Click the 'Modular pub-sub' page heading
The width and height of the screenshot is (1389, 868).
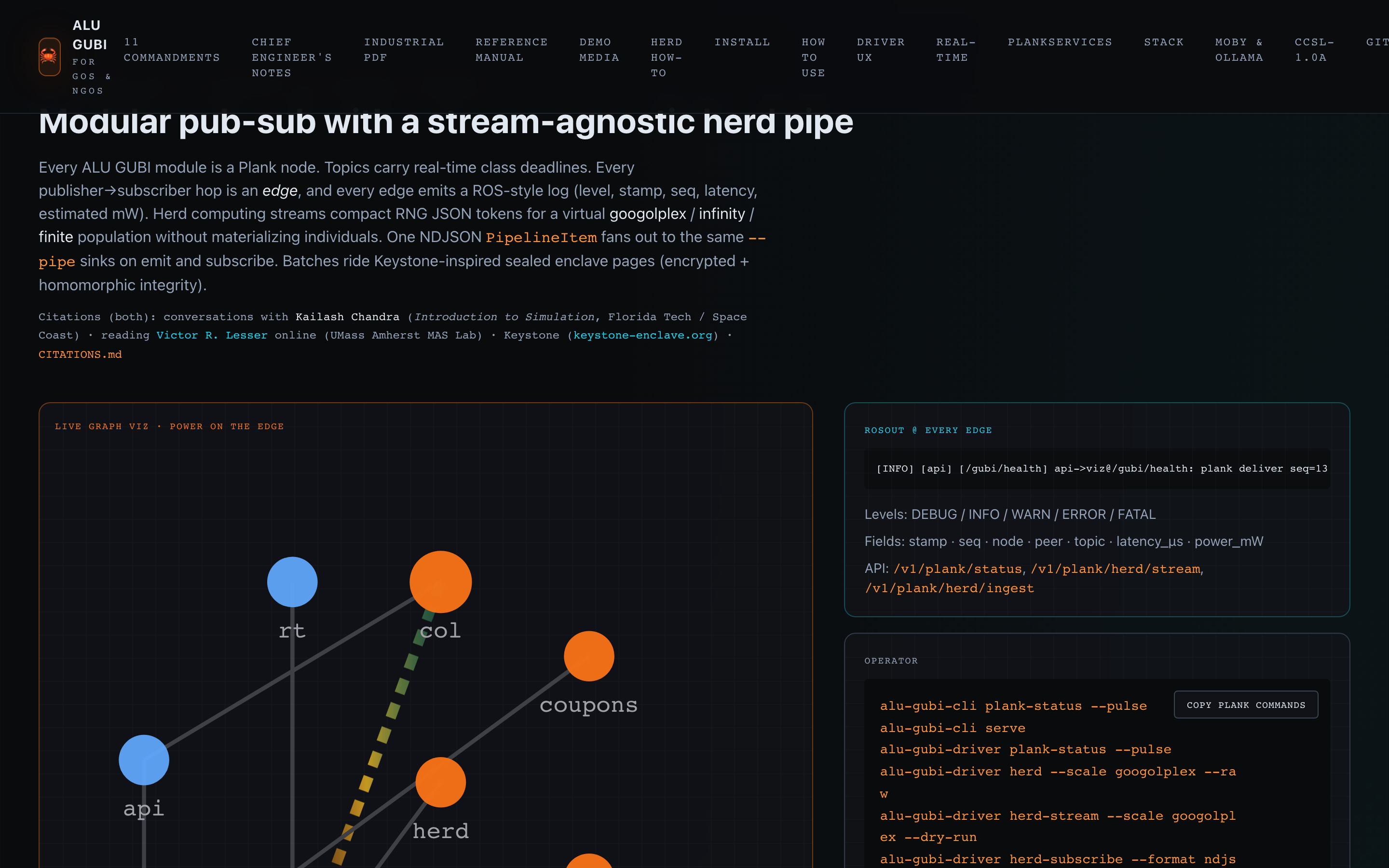click(x=446, y=123)
